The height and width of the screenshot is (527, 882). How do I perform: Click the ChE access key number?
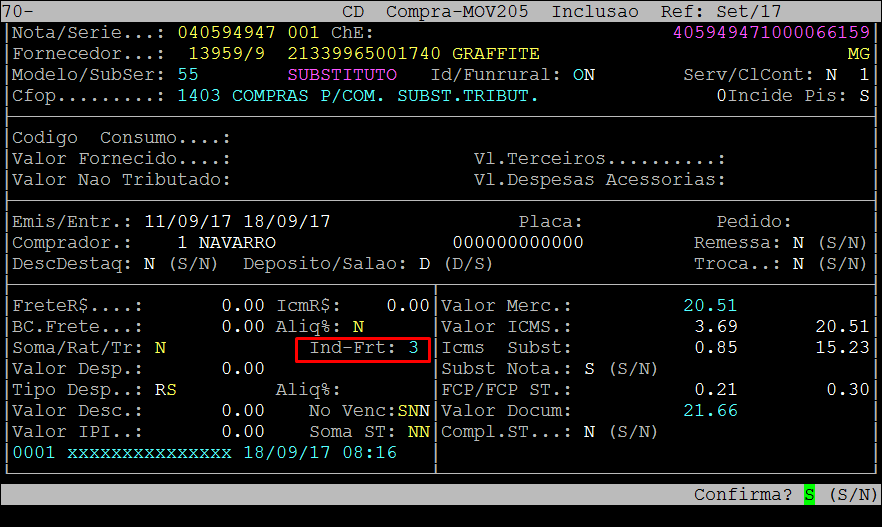click(771, 32)
